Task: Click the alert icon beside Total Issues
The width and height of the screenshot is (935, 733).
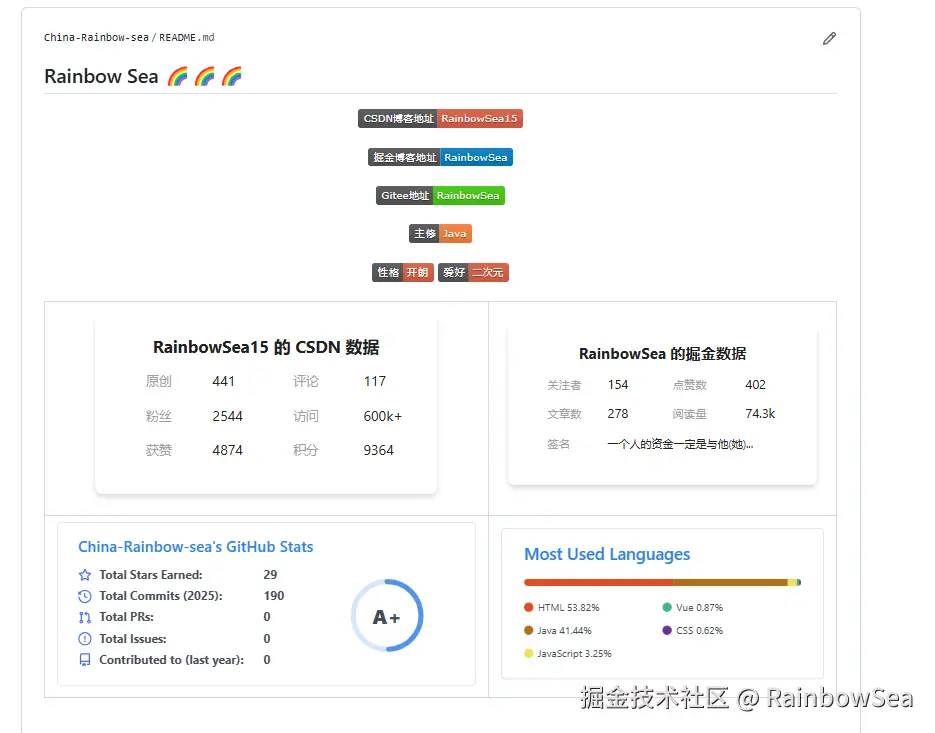Action: tap(85, 639)
